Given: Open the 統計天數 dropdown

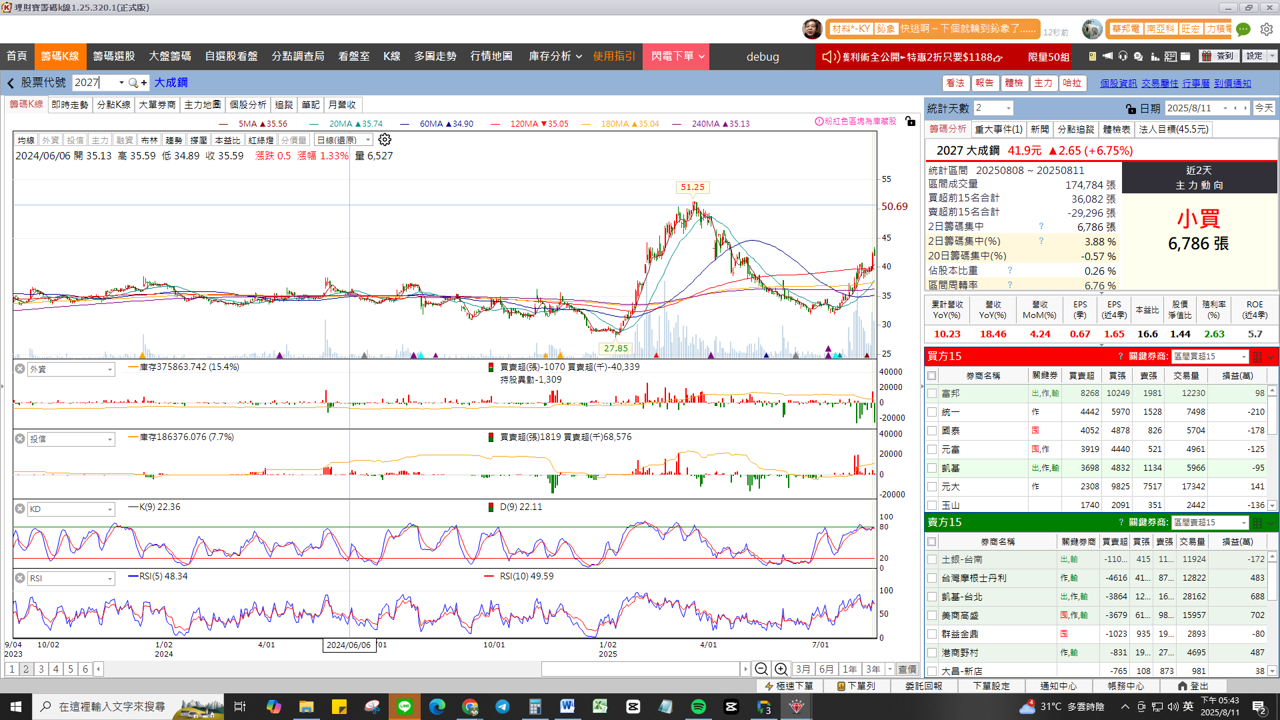Looking at the screenshot, I should point(993,108).
